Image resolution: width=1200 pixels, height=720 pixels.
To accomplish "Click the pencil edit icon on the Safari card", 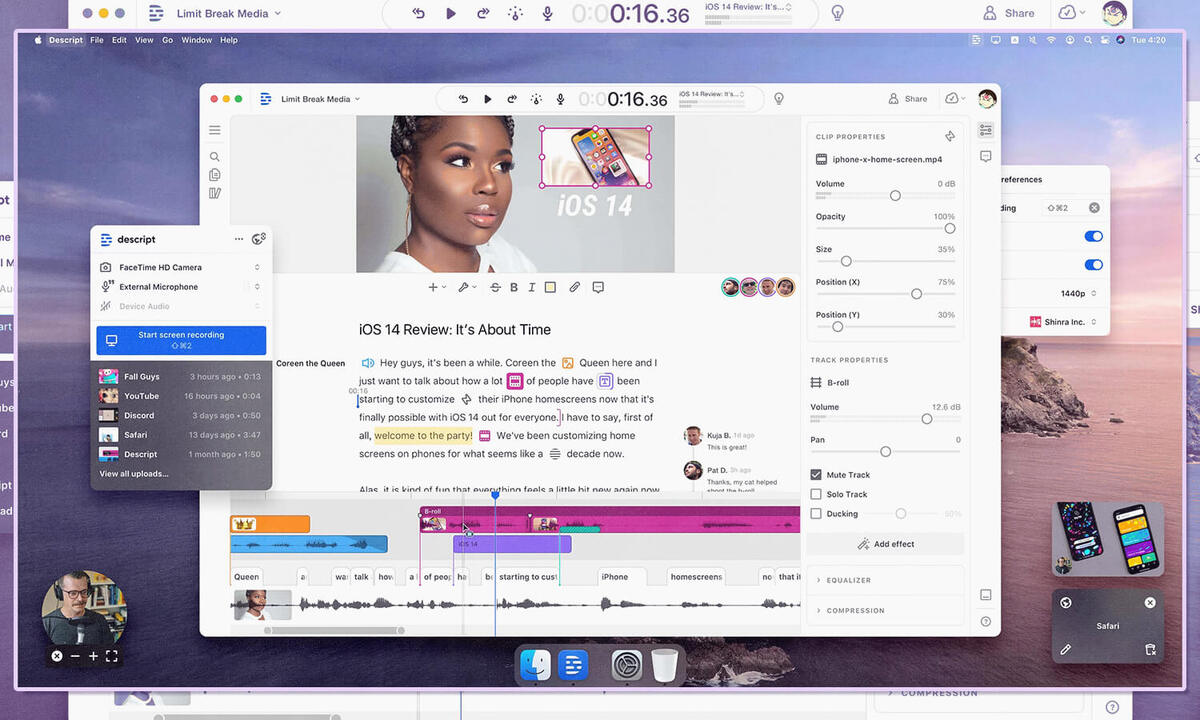I will click(1066, 650).
